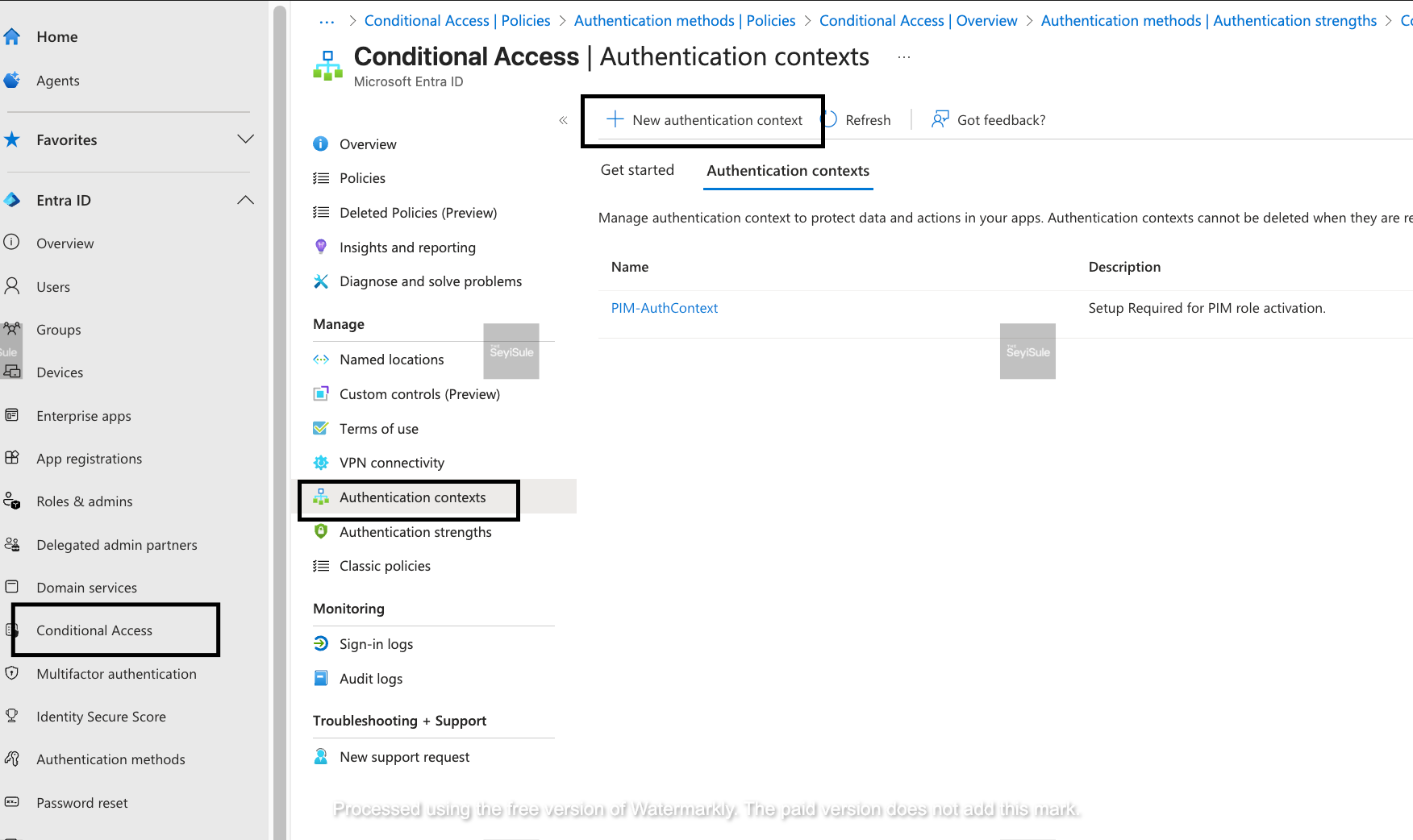Select the Authentication contexts tab

pos(788,171)
